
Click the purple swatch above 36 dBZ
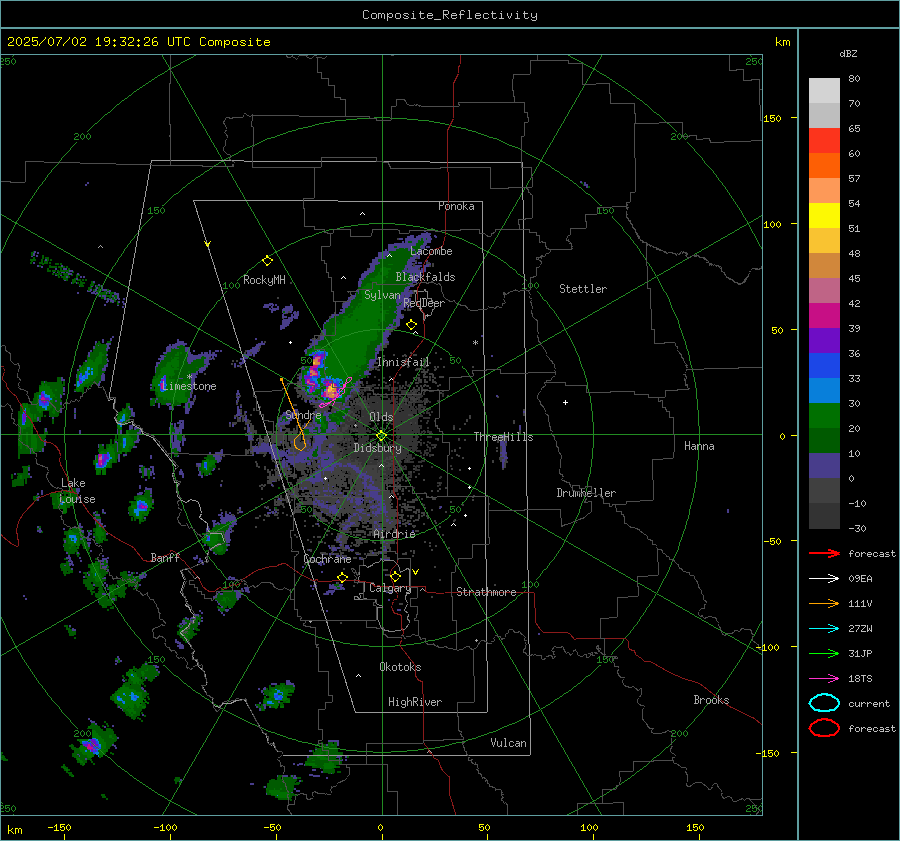(824, 340)
